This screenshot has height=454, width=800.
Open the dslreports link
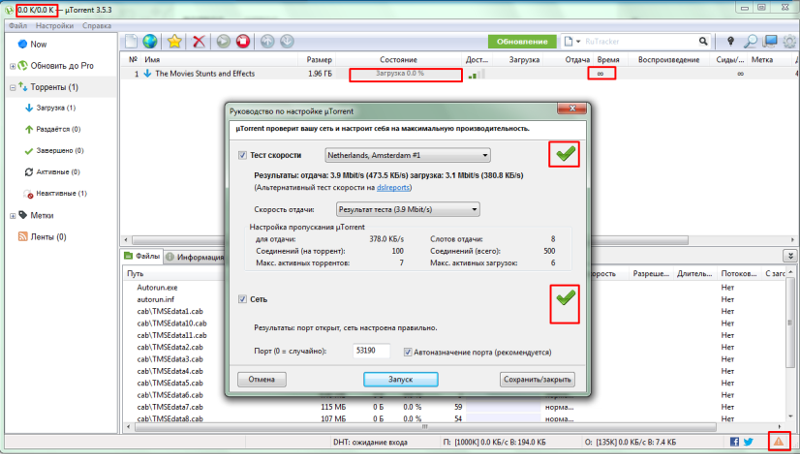pos(393,187)
